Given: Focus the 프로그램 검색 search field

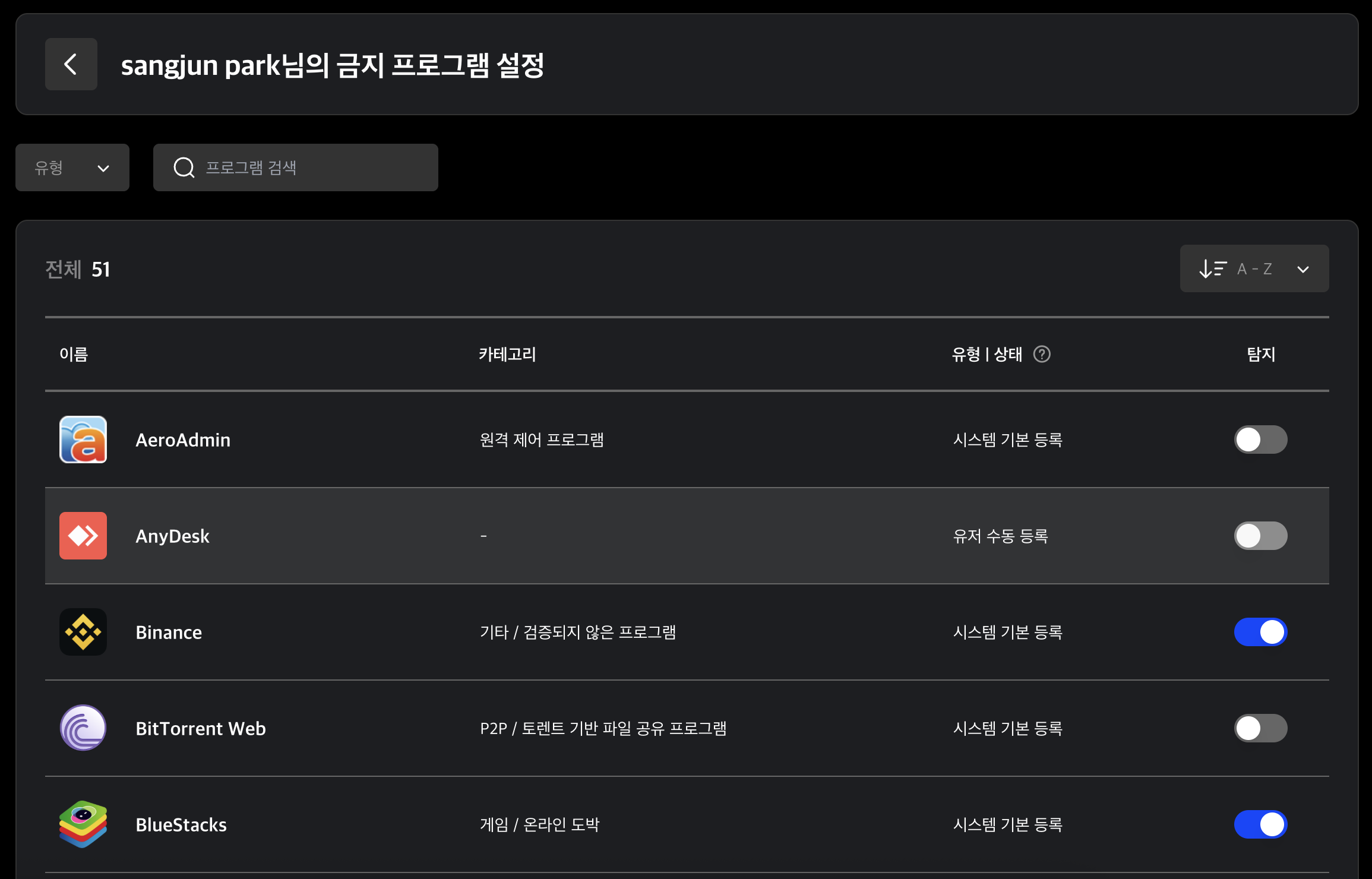Looking at the screenshot, I should [315, 167].
